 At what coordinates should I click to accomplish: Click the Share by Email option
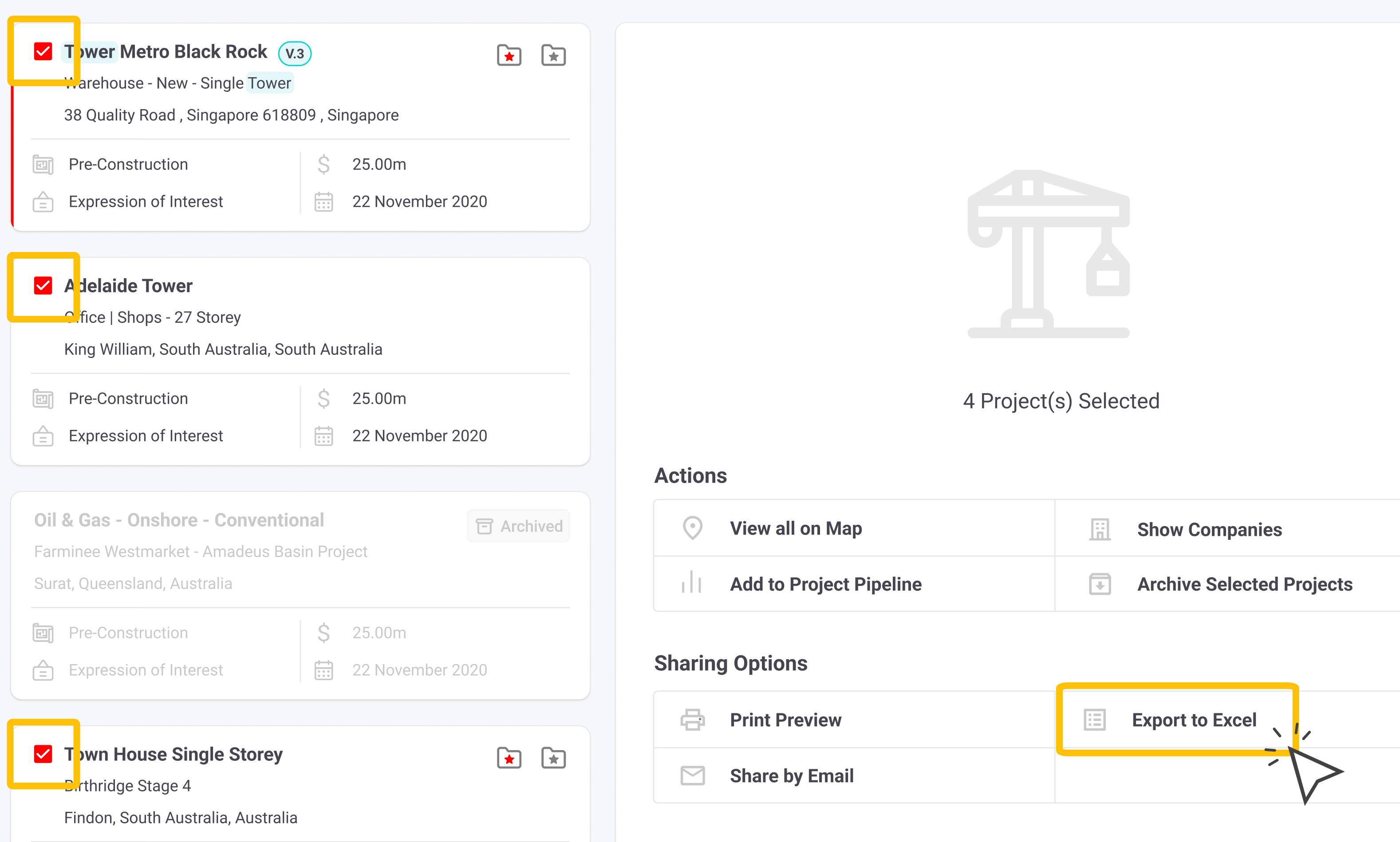coord(791,775)
